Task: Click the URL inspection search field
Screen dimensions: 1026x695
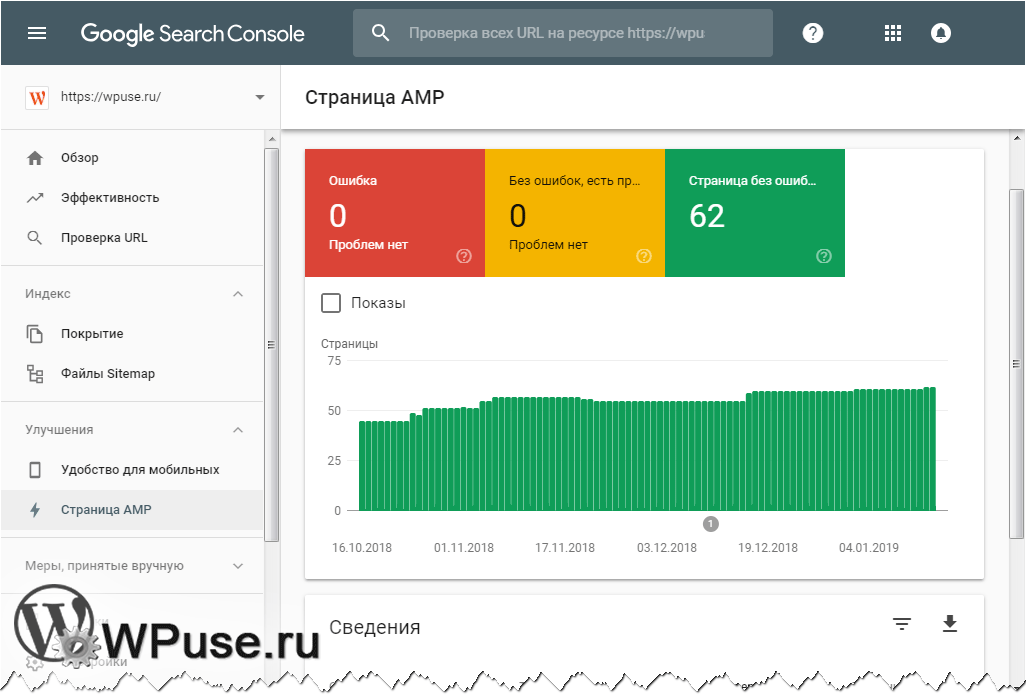Action: point(563,33)
